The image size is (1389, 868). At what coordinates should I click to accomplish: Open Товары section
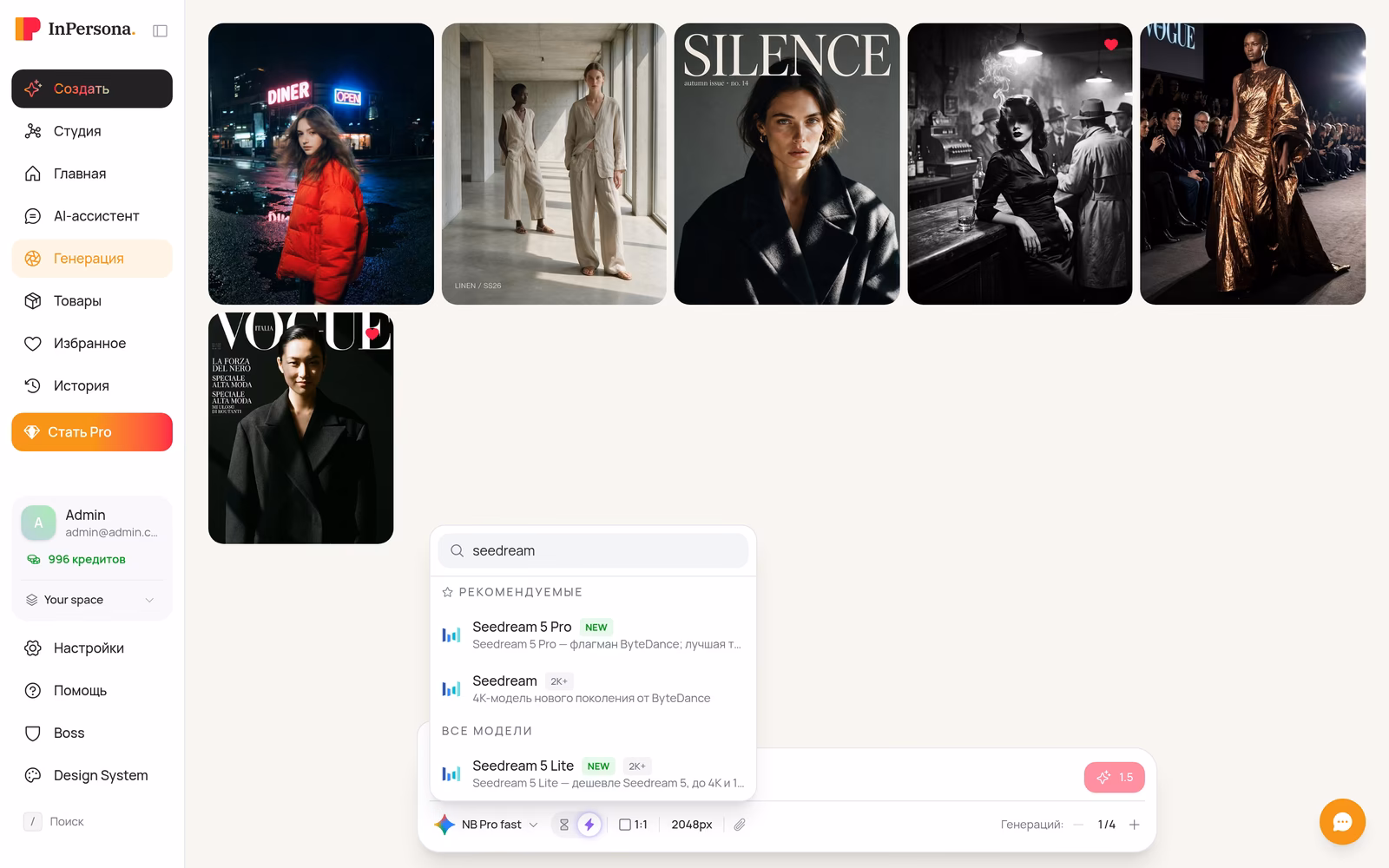tap(92, 301)
